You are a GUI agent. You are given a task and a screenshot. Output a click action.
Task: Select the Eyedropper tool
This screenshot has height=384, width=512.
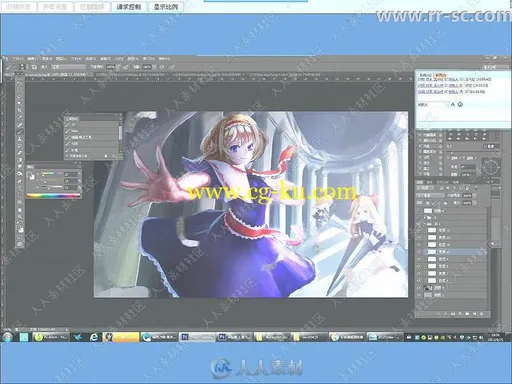point(20,118)
